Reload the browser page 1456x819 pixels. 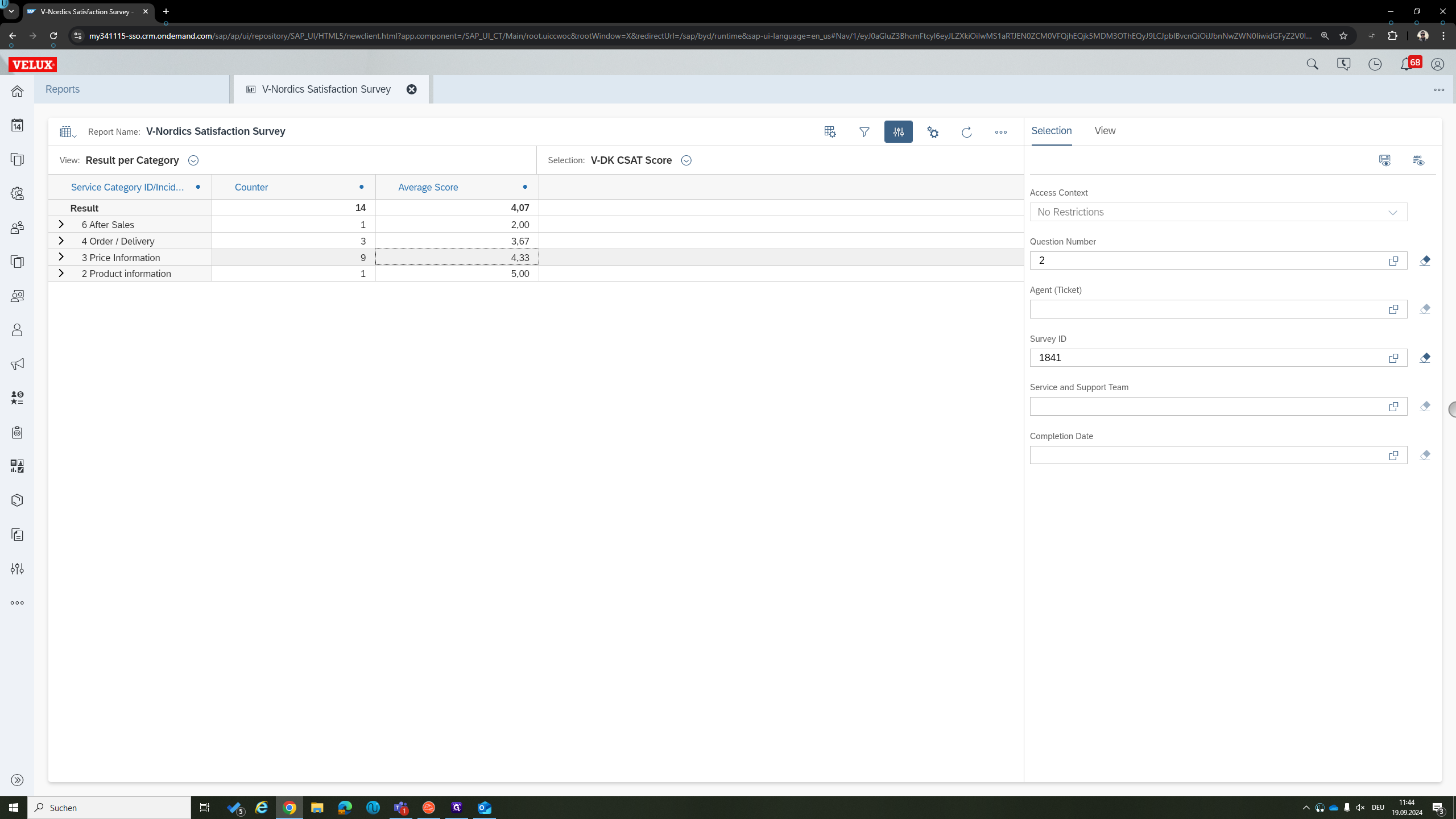point(53,36)
